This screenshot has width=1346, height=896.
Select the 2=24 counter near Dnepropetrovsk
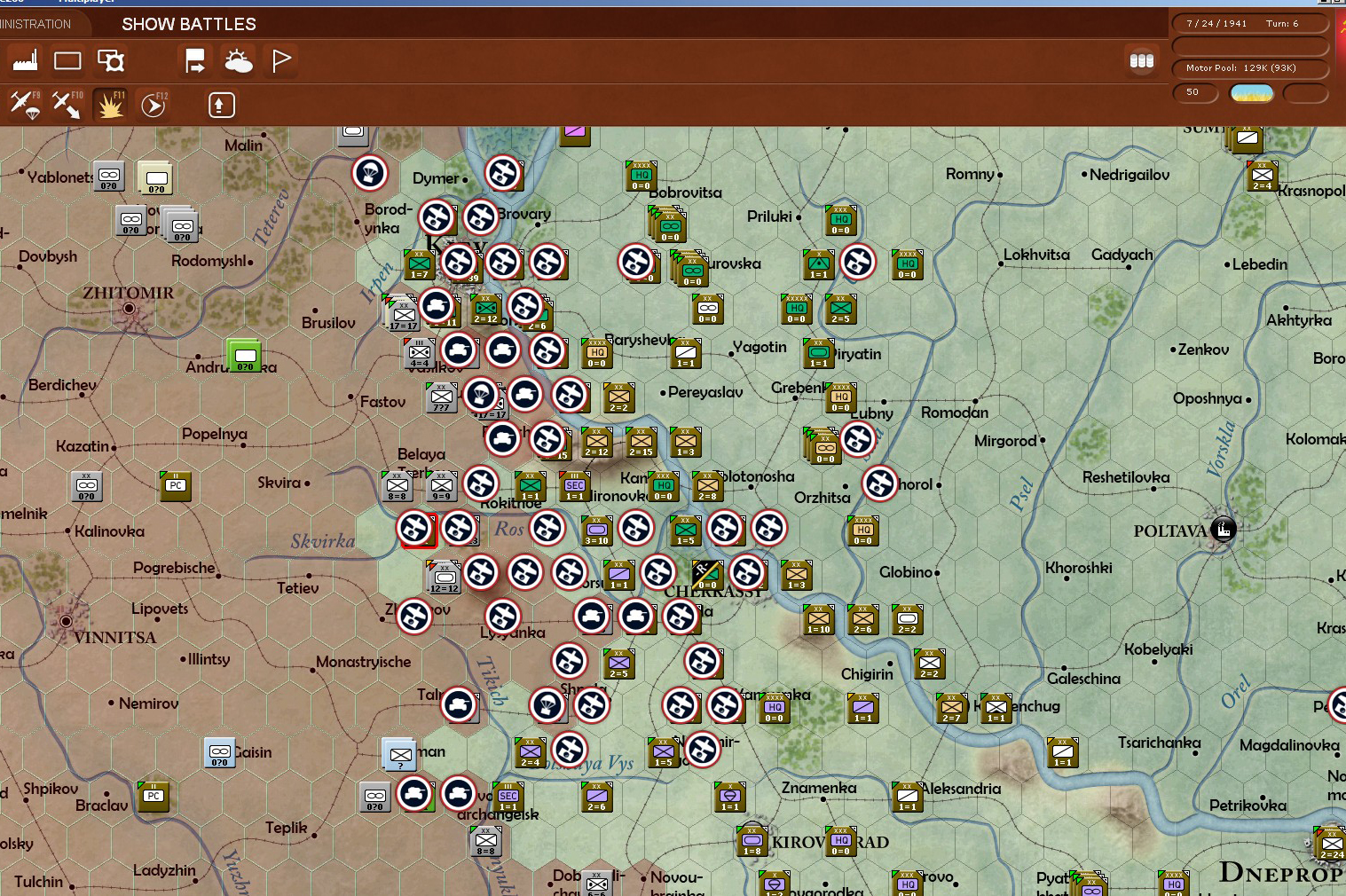(1332, 844)
